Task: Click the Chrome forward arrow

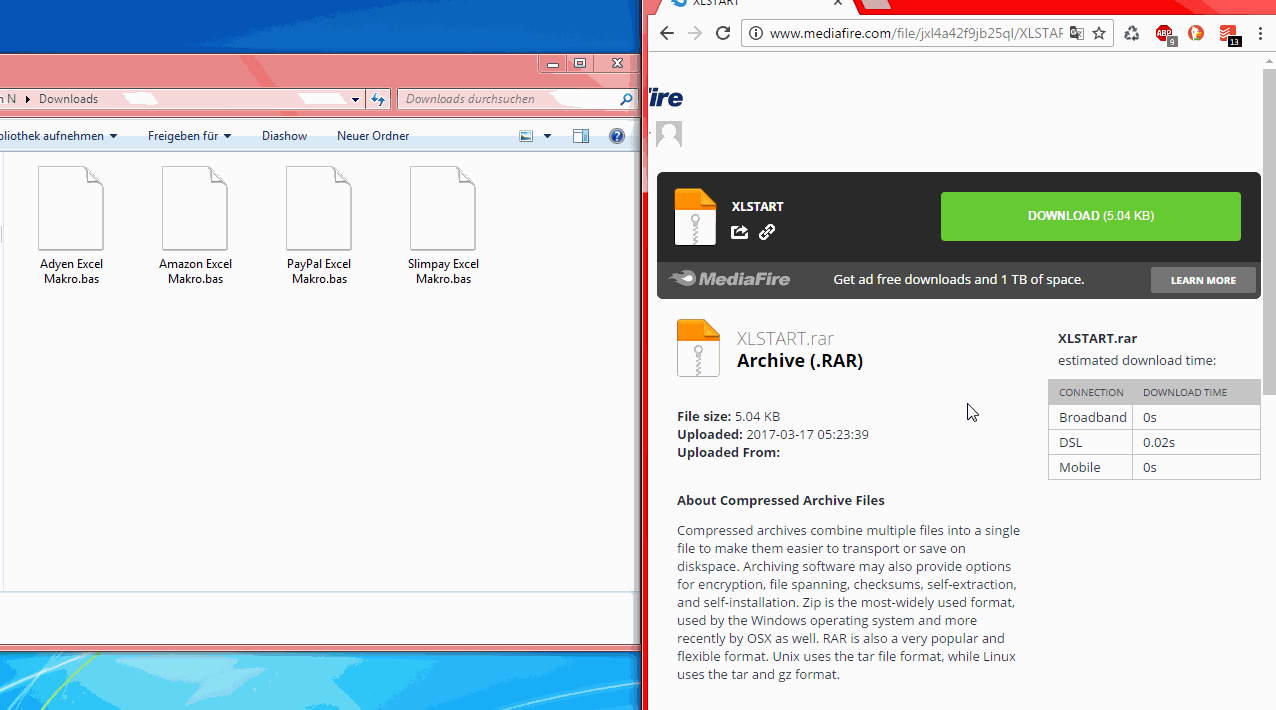Action: 695,33
